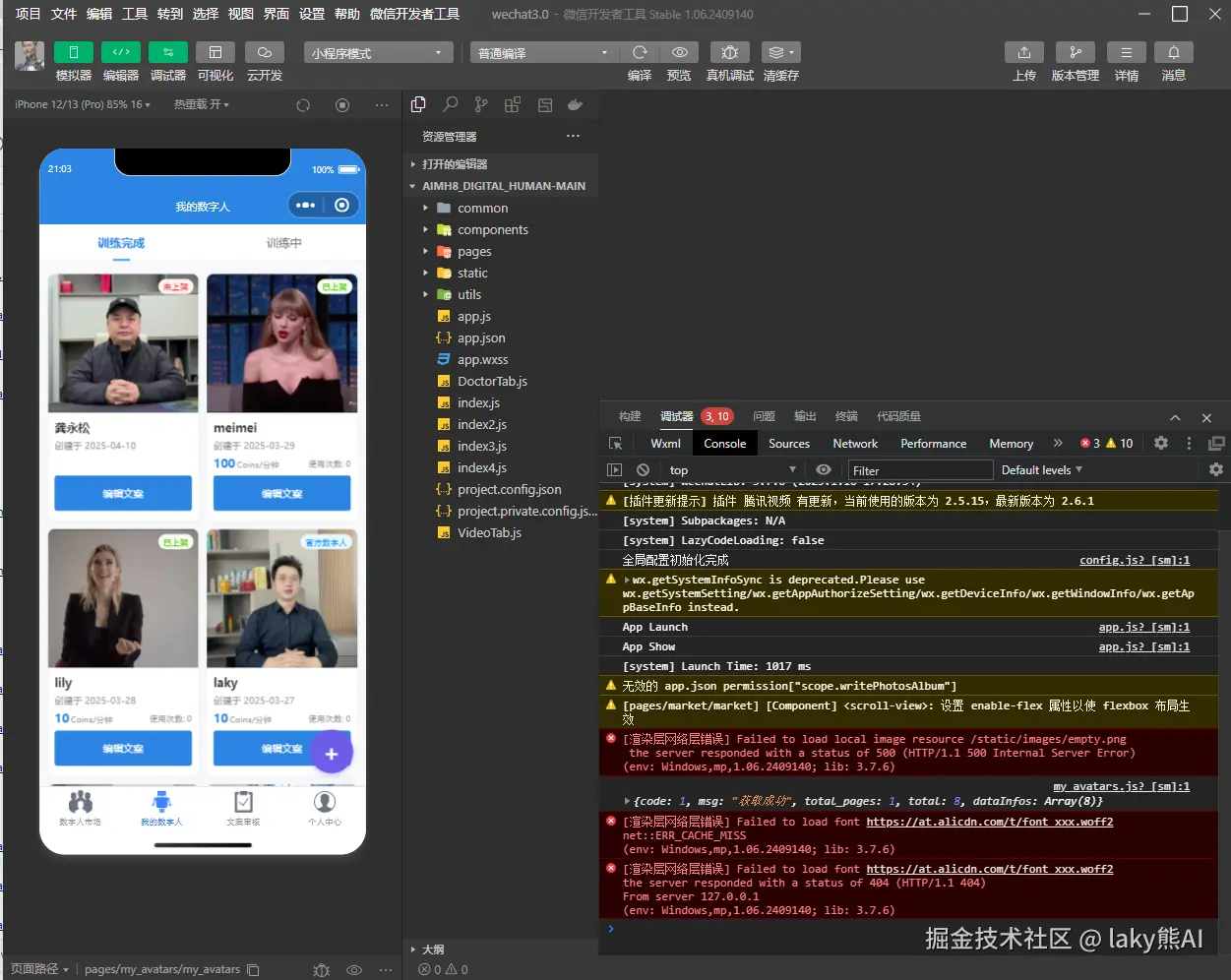Collapse the debugger panel chevron
This screenshot has width=1231, height=980.
1175,417
